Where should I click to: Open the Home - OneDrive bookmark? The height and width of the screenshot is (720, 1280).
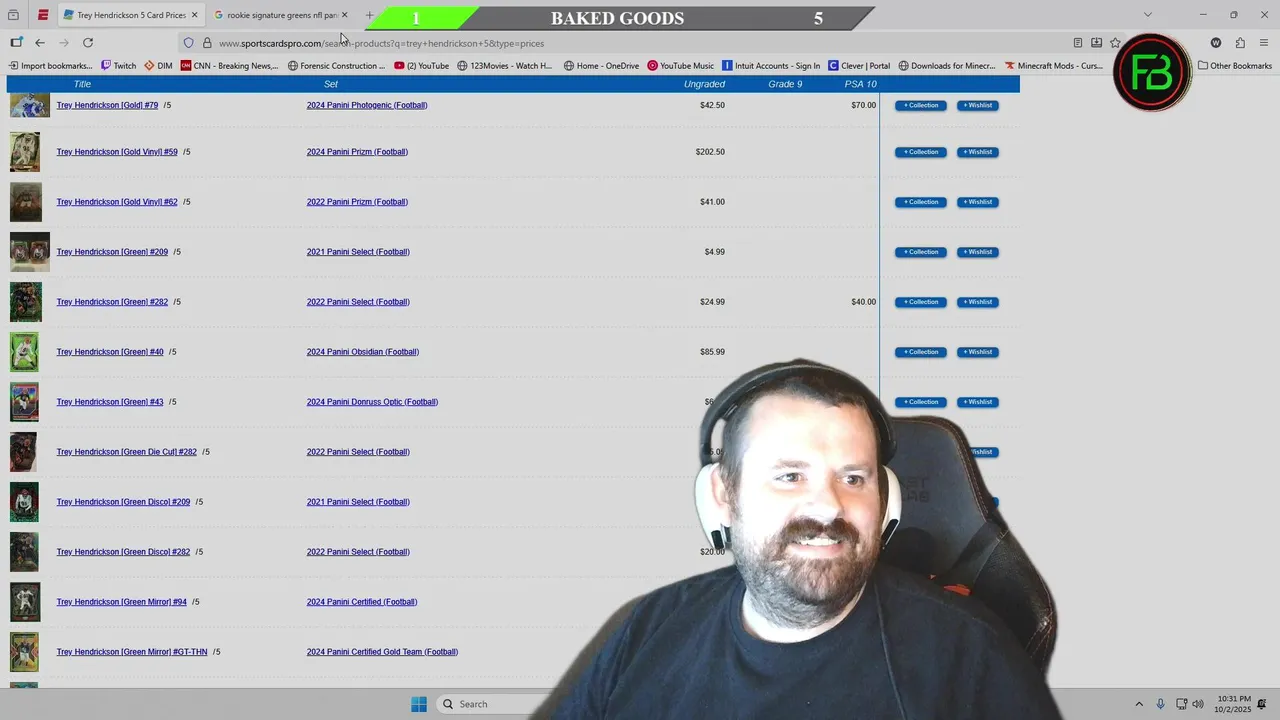[x=601, y=66]
